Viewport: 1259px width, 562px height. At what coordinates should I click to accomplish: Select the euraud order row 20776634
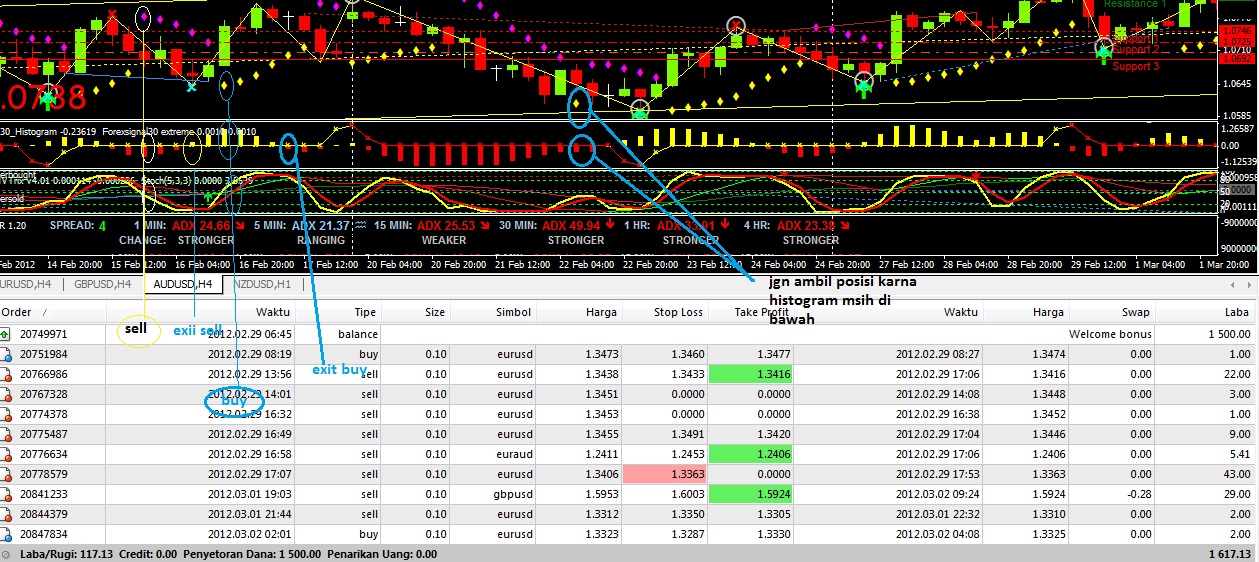point(629,454)
